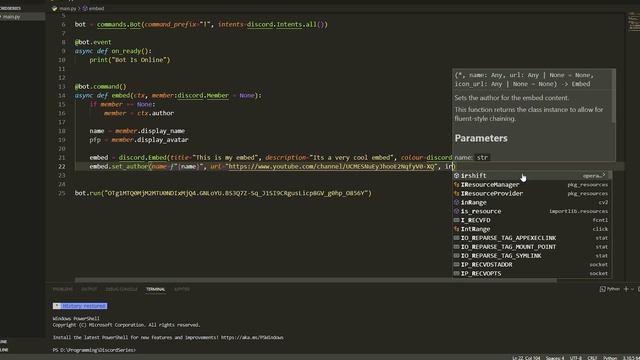Click the function icon beside is_resource

point(456,211)
